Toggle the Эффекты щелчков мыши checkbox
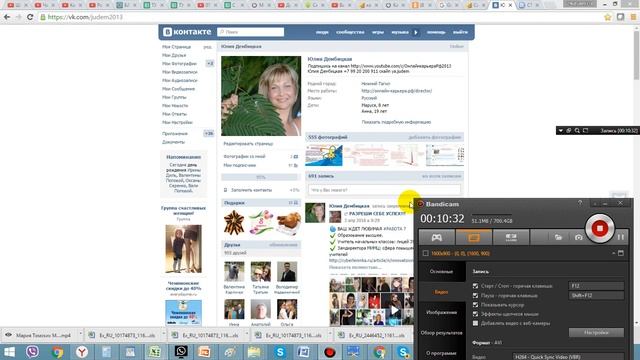 (x=475, y=314)
